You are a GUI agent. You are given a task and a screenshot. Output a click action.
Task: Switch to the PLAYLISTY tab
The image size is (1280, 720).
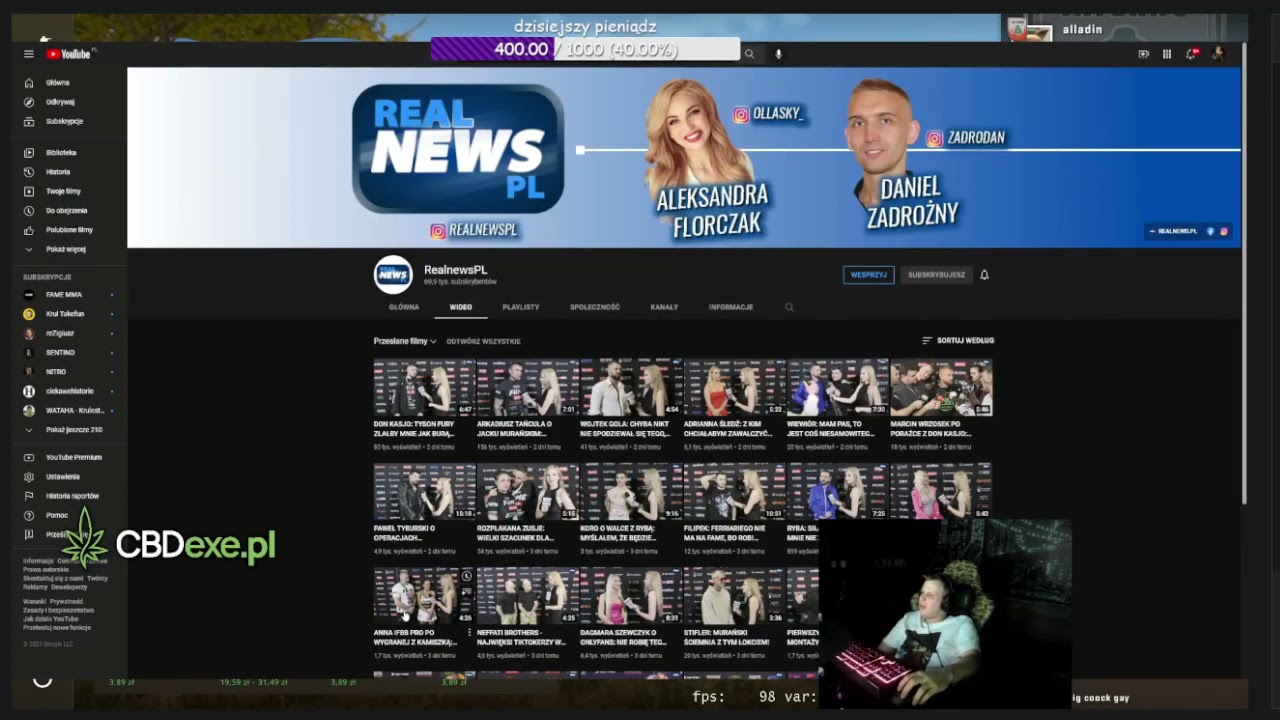(520, 307)
